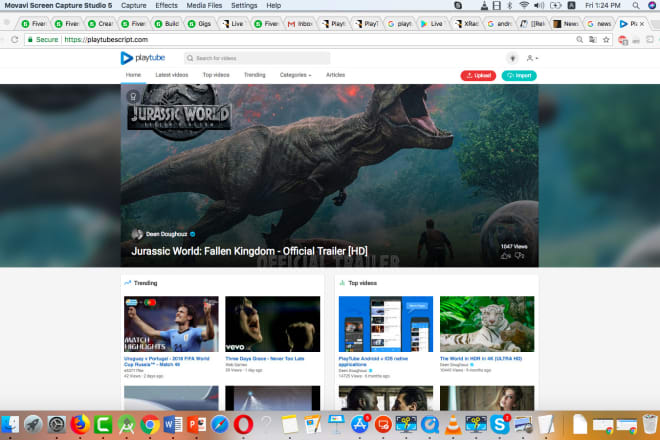Click the Wi-Fi status icon
This screenshot has height=440, width=660.
click(524, 5)
